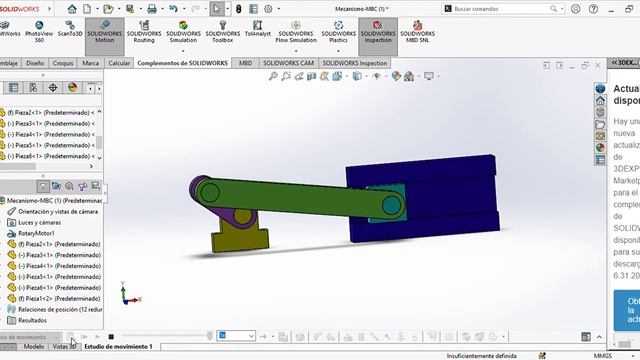Open File Properties icon next to rebuild
Viewport: 640px width, 360px height.
pyautogui.click(x=253, y=9)
